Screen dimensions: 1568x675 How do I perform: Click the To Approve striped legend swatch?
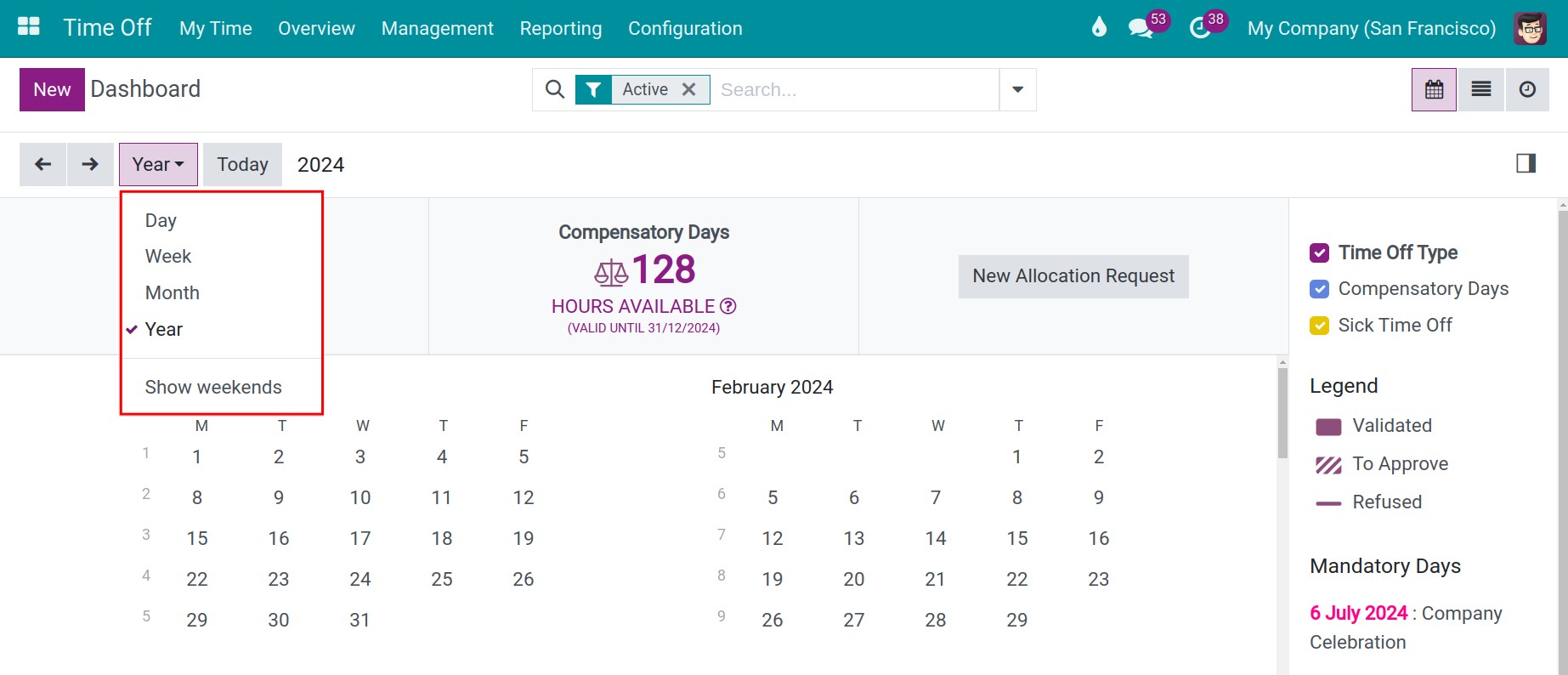click(x=1328, y=464)
